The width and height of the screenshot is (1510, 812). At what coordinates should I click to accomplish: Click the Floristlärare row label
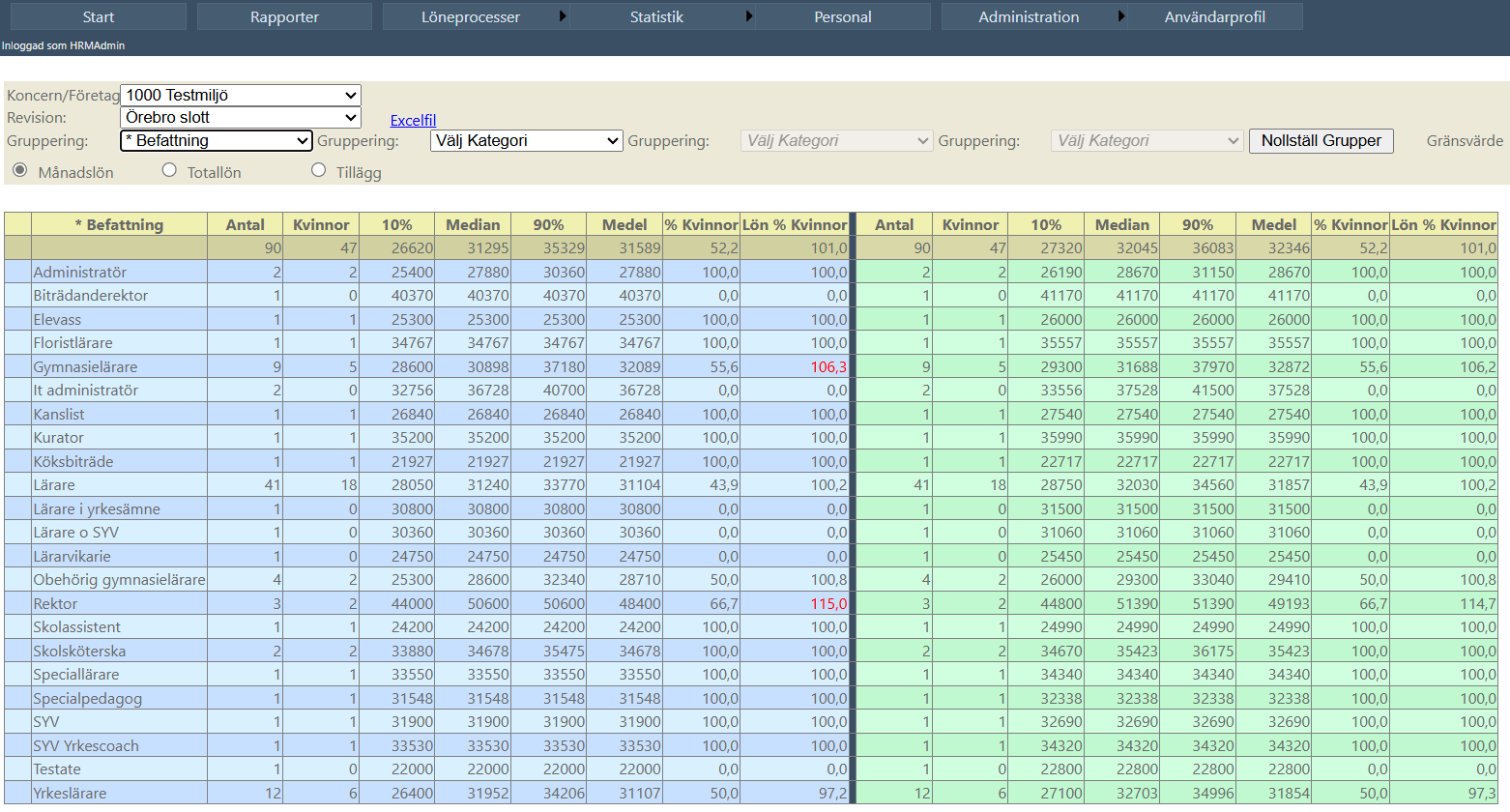(x=73, y=343)
